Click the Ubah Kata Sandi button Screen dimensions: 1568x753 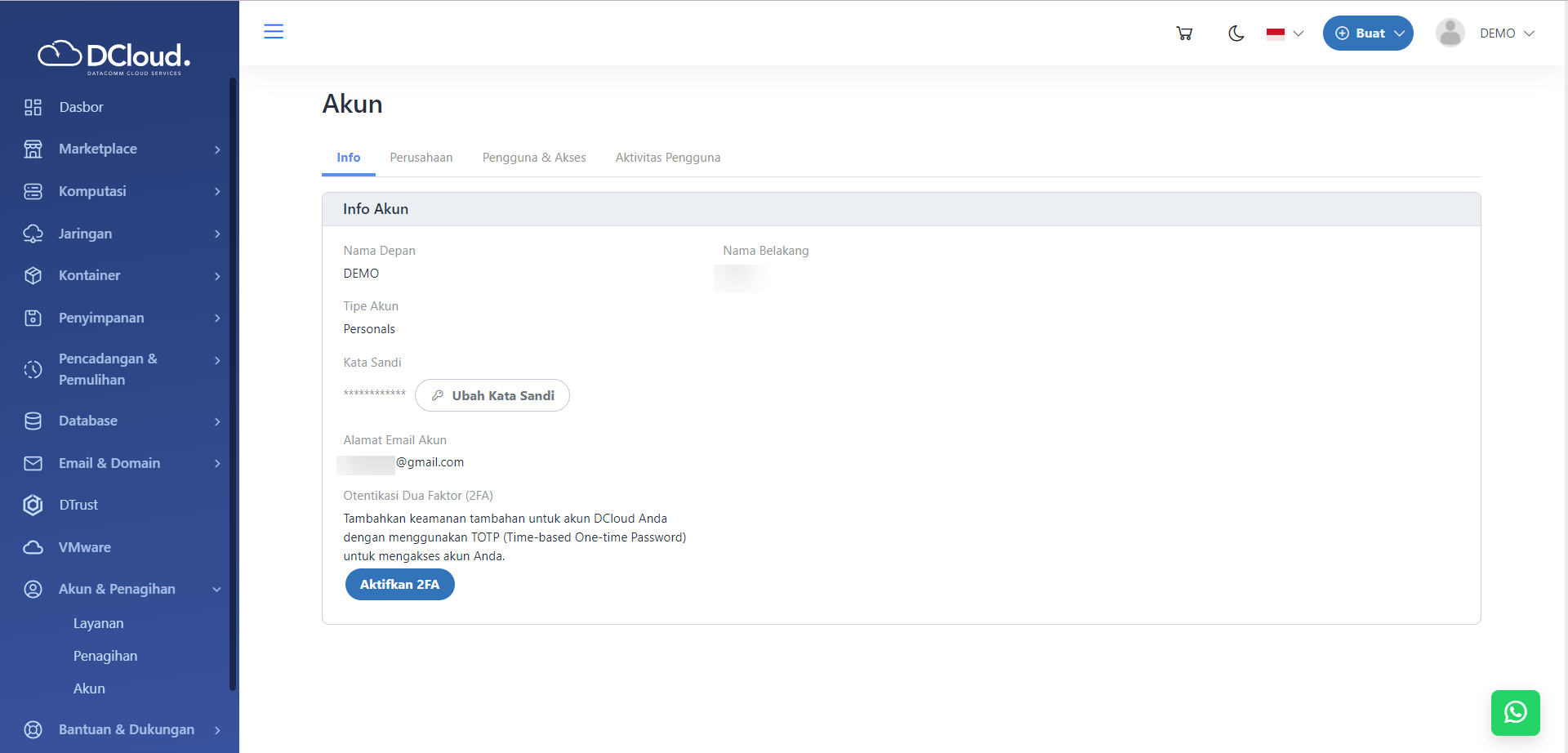(492, 395)
